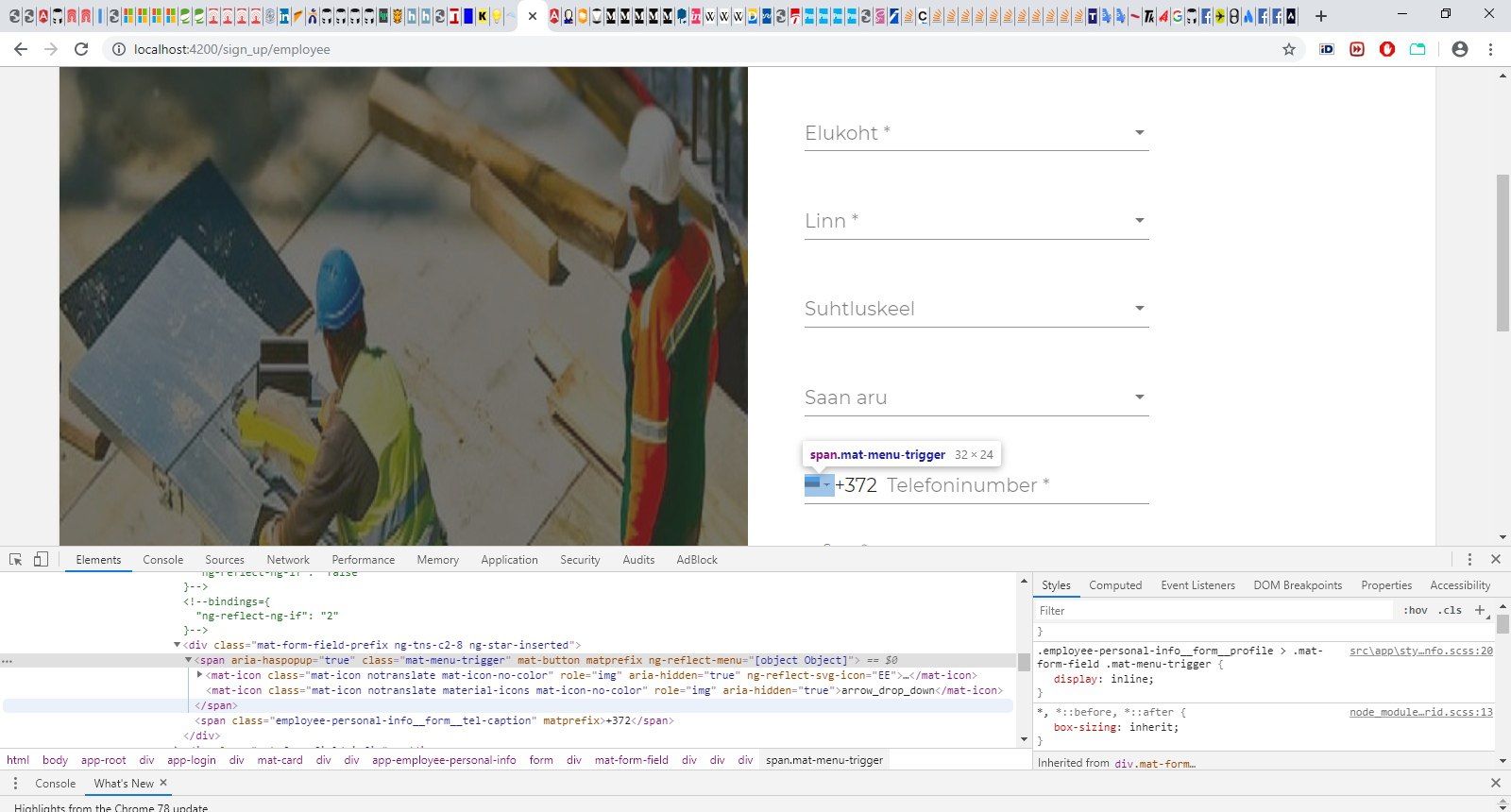Open the Linn dropdown
This screenshot has height=812, width=1511.
tap(976, 221)
